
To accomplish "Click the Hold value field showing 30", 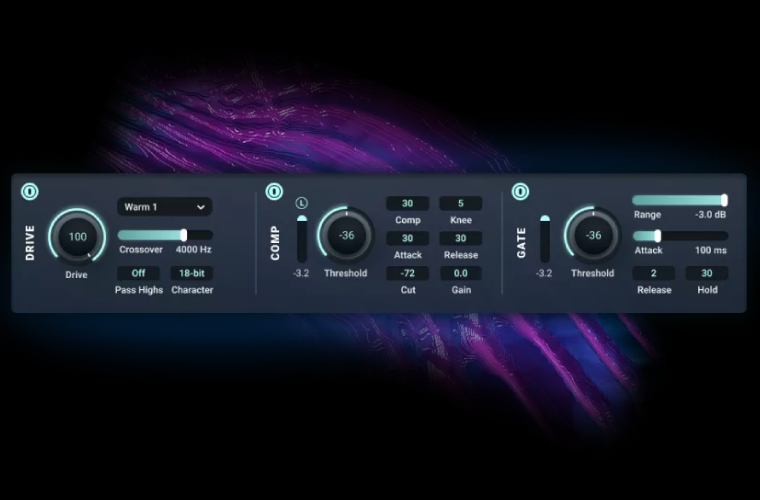I will 706,273.
